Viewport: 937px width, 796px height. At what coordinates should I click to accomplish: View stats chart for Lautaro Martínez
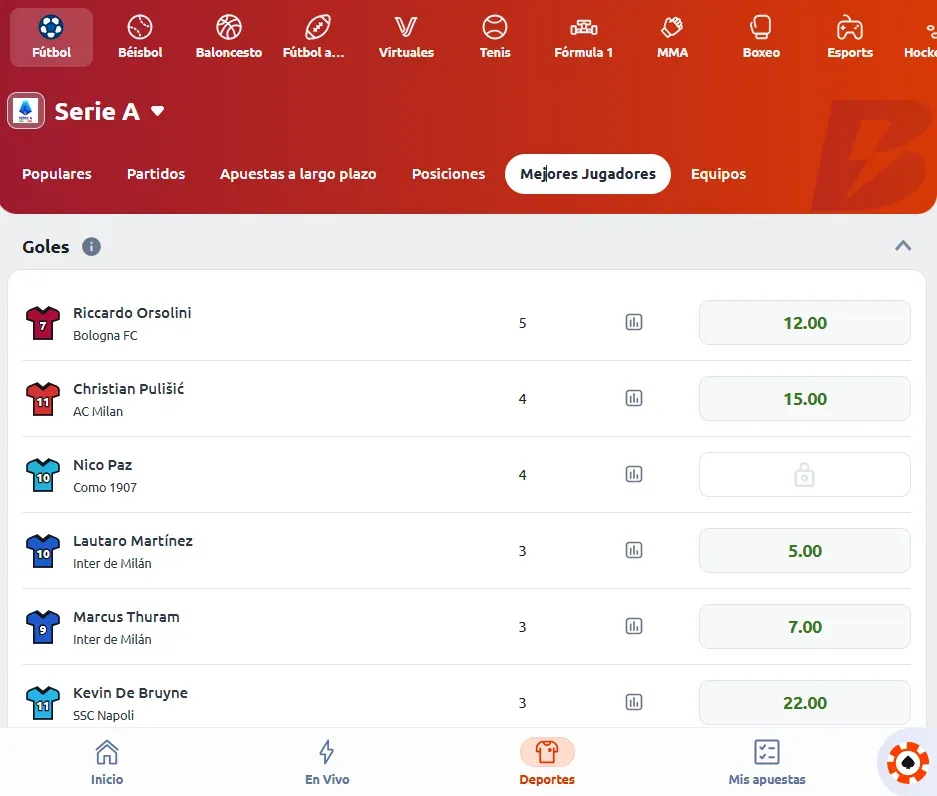coord(634,550)
